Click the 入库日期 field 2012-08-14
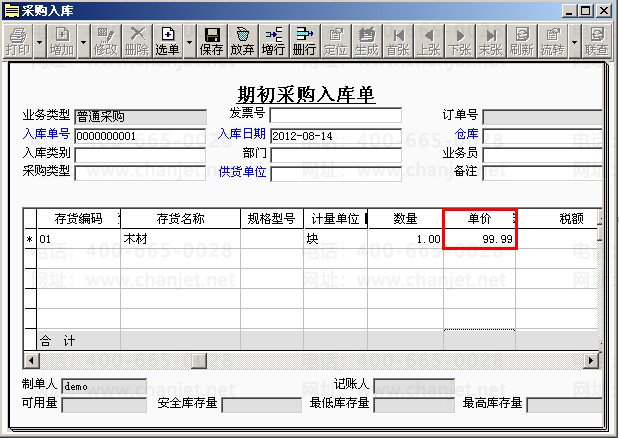 [x=336, y=136]
